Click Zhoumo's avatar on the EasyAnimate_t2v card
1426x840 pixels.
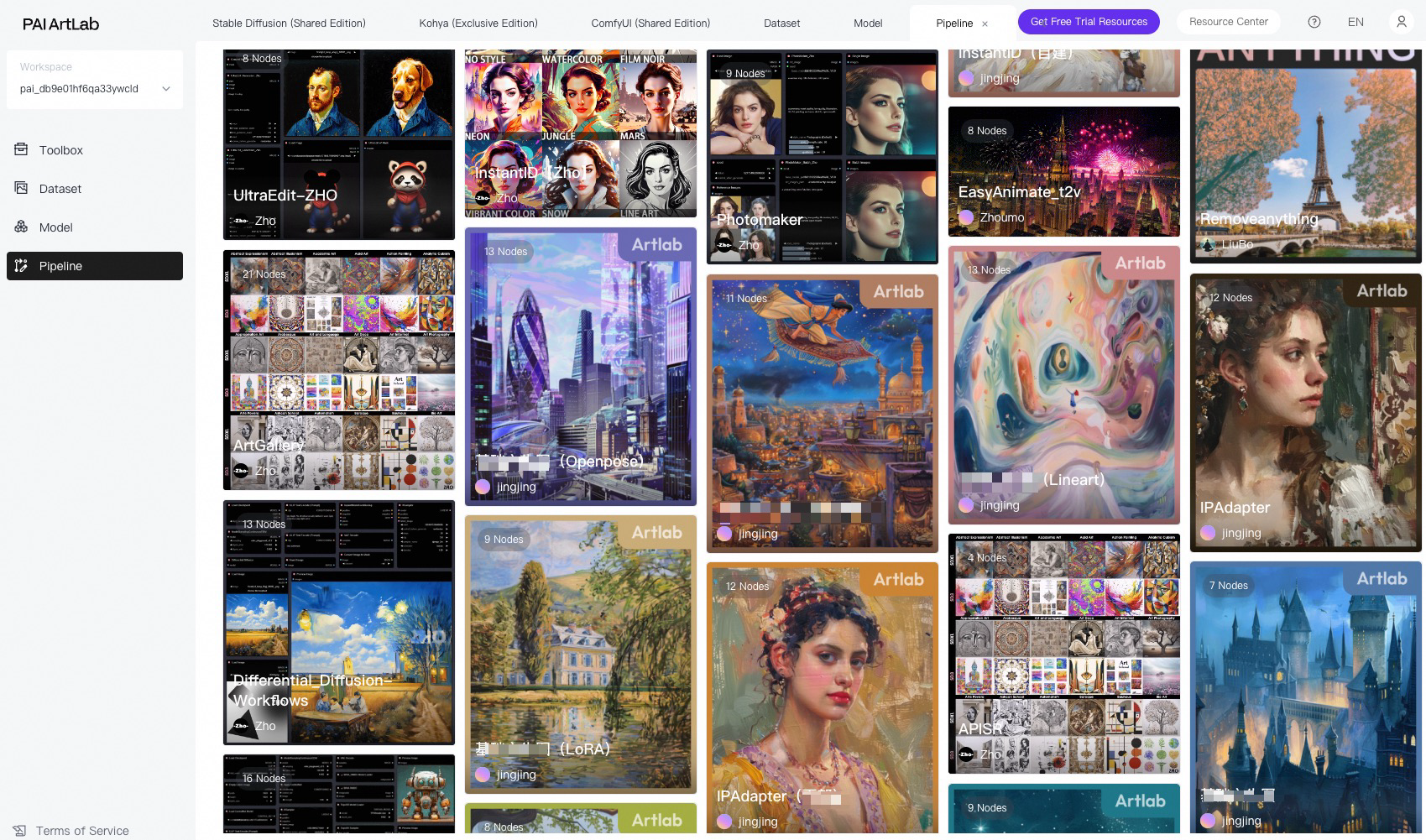[x=966, y=217]
